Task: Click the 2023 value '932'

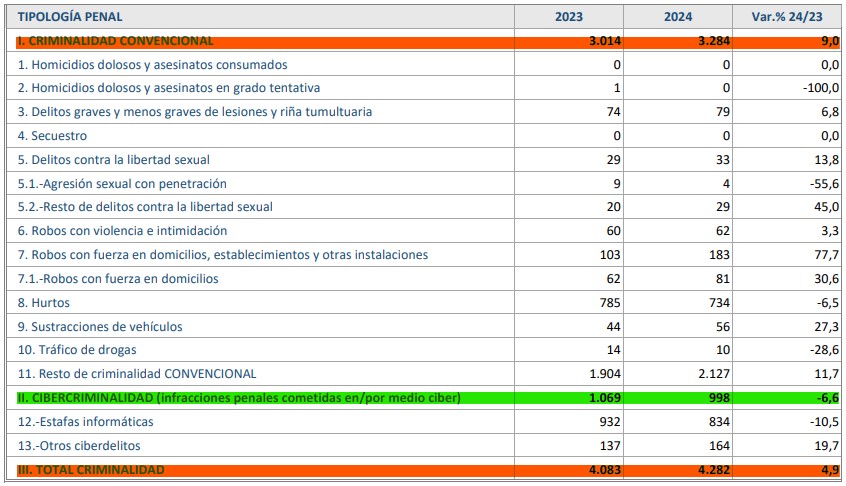Action: click(610, 422)
